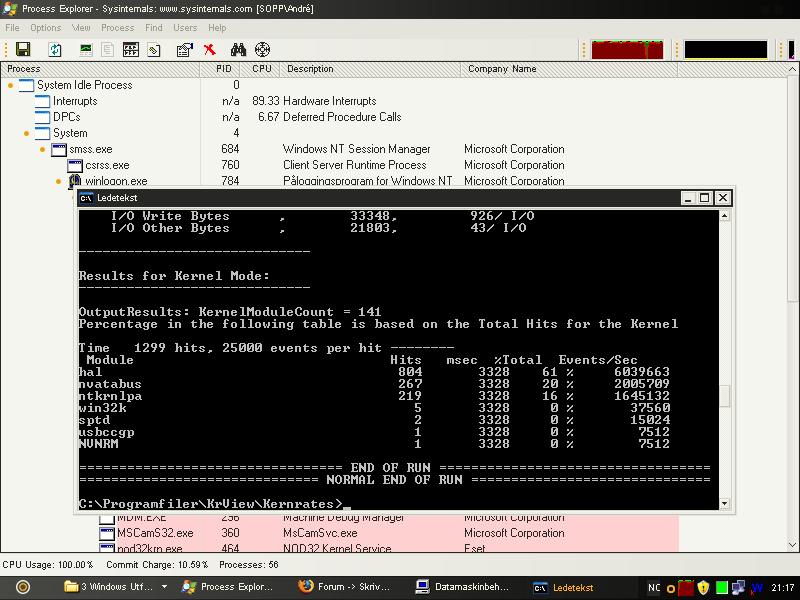
Task: Open the View menu
Action: click(x=81, y=28)
